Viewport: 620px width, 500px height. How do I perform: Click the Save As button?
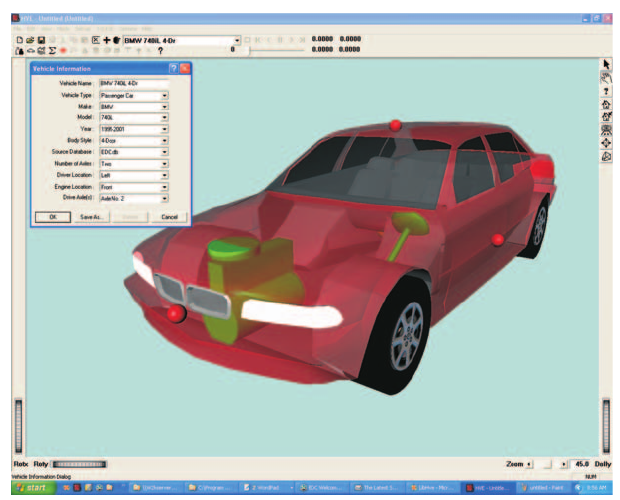coord(91,217)
